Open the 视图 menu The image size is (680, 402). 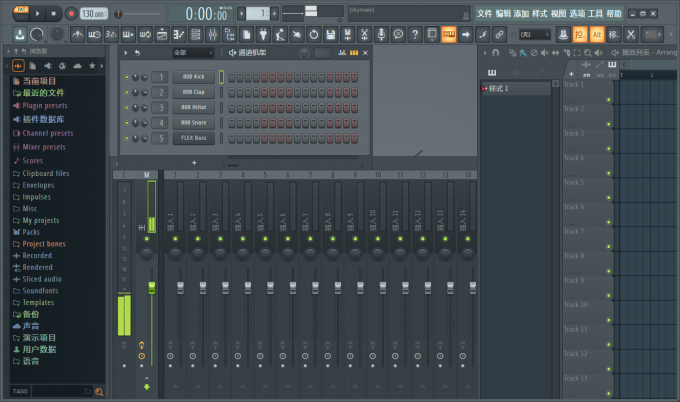[559, 13]
